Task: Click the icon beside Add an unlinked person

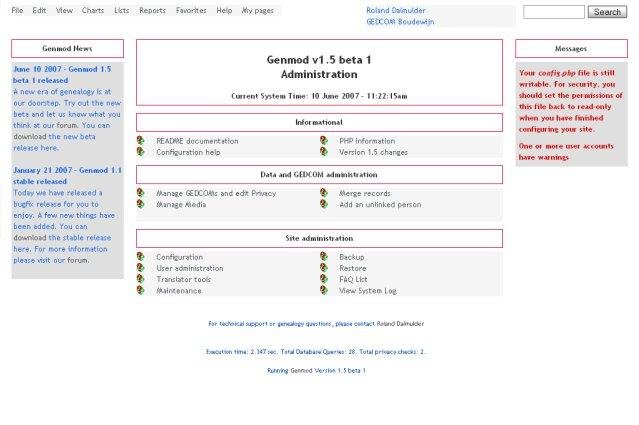Action: point(324,204)
